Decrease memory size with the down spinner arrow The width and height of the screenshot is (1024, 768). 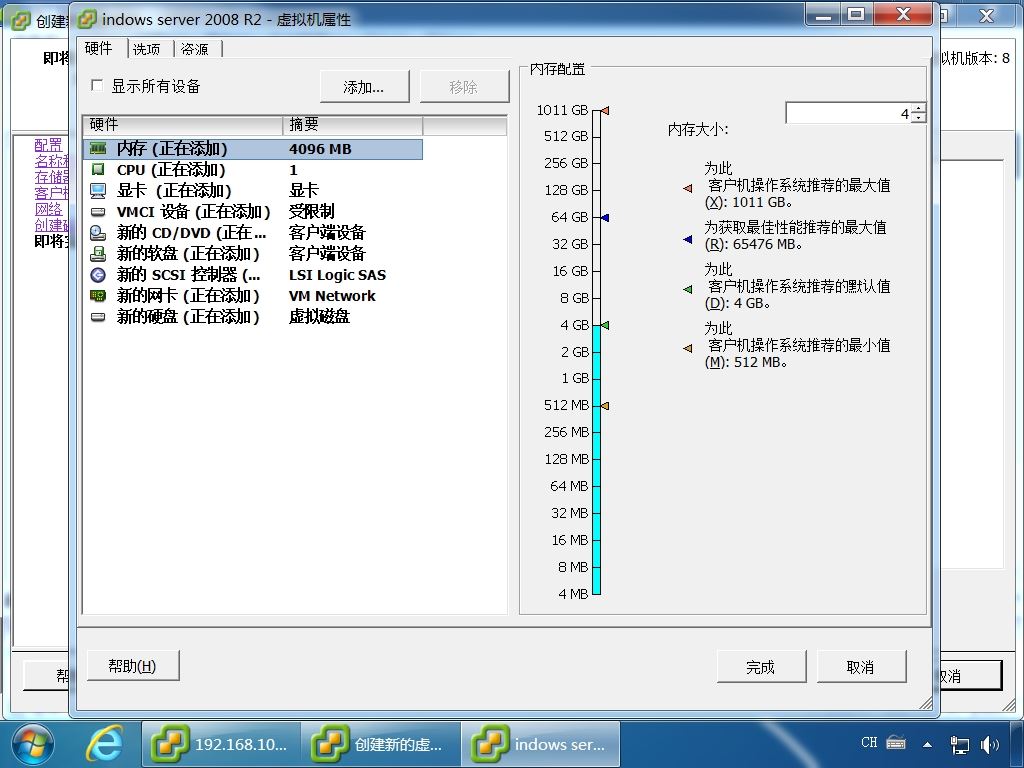click(918, 118)
